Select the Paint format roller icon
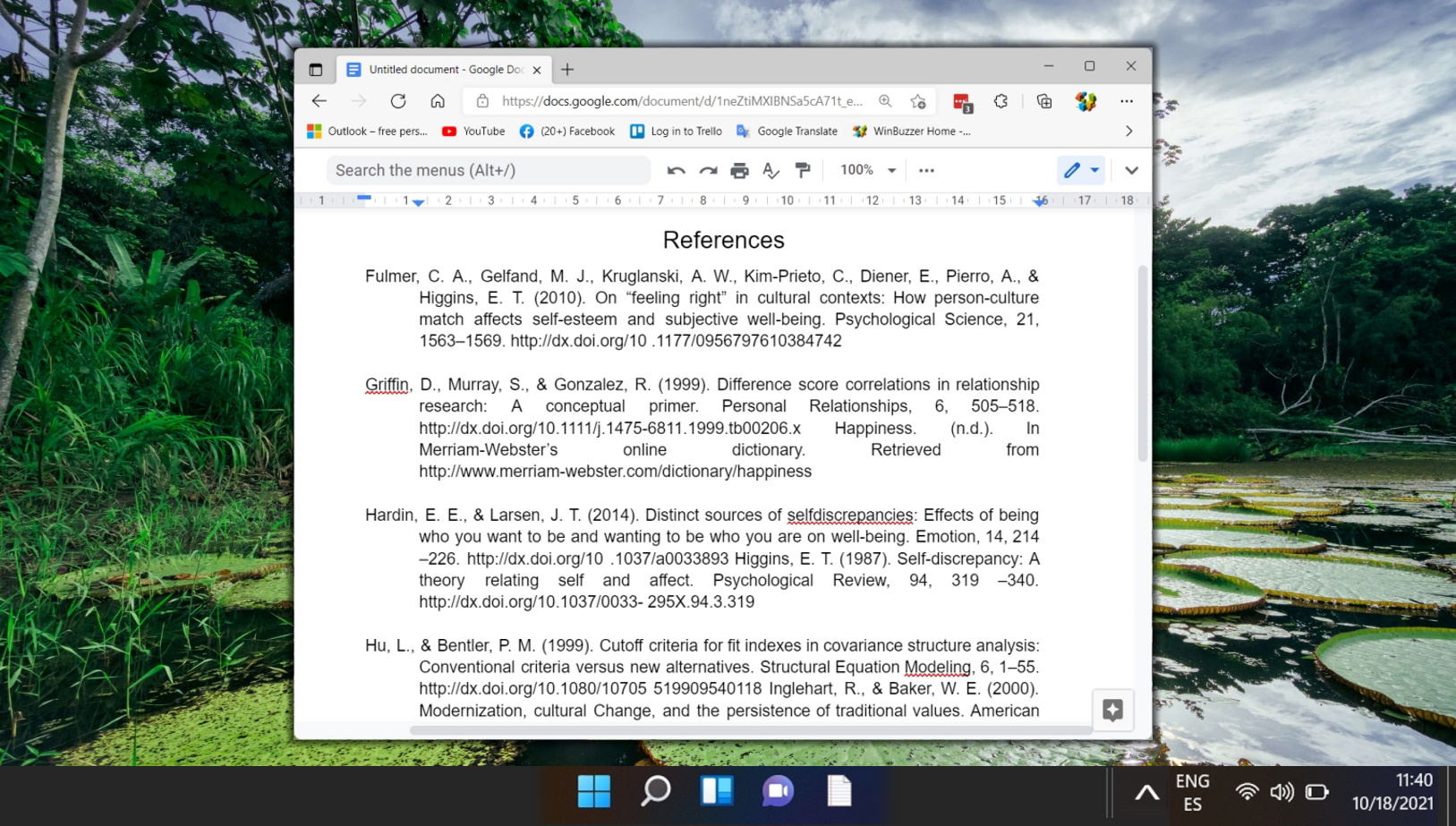 [x=803, y=170]
